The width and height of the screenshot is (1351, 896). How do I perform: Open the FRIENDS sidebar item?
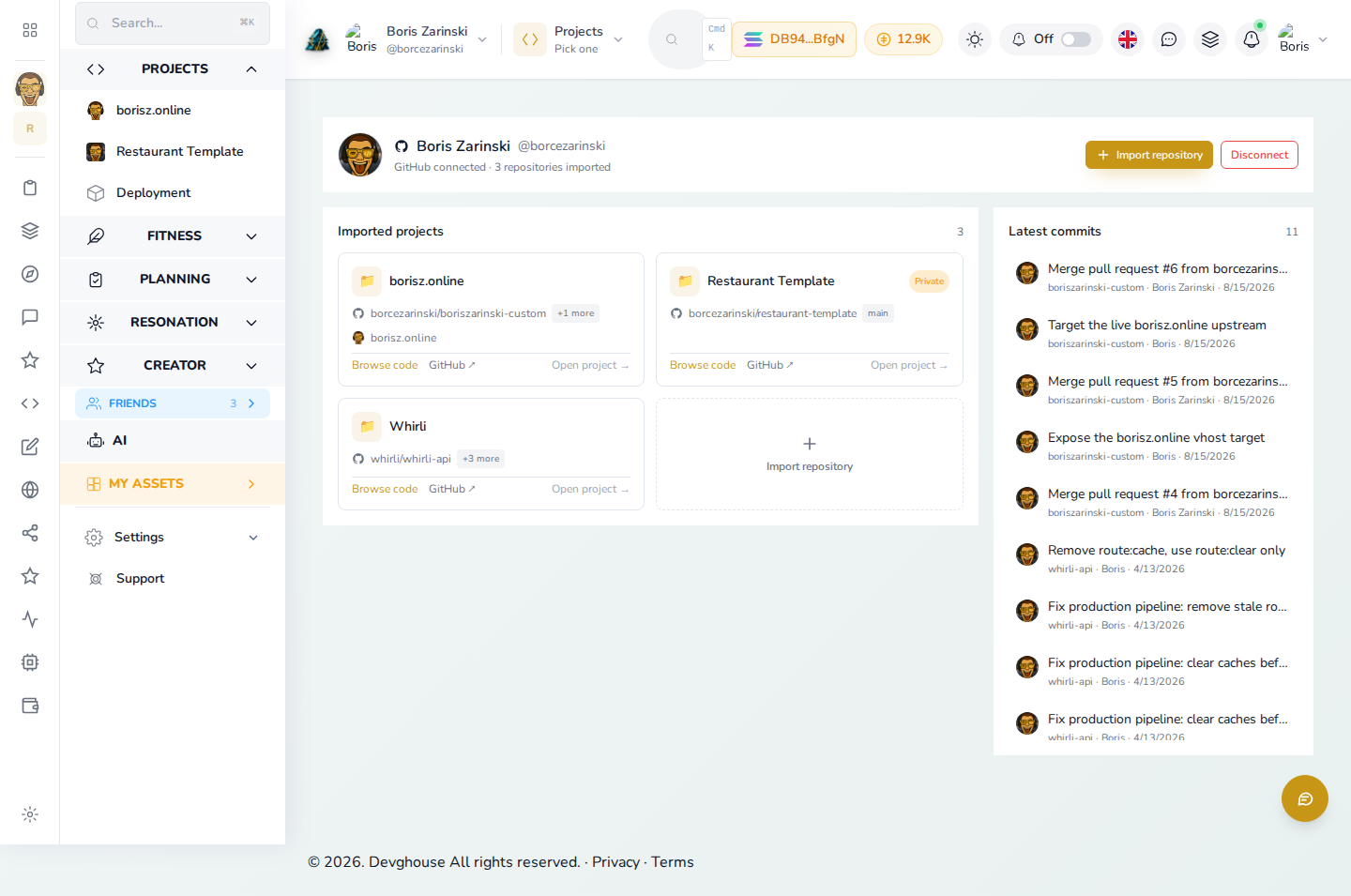[x=173, y=403]
